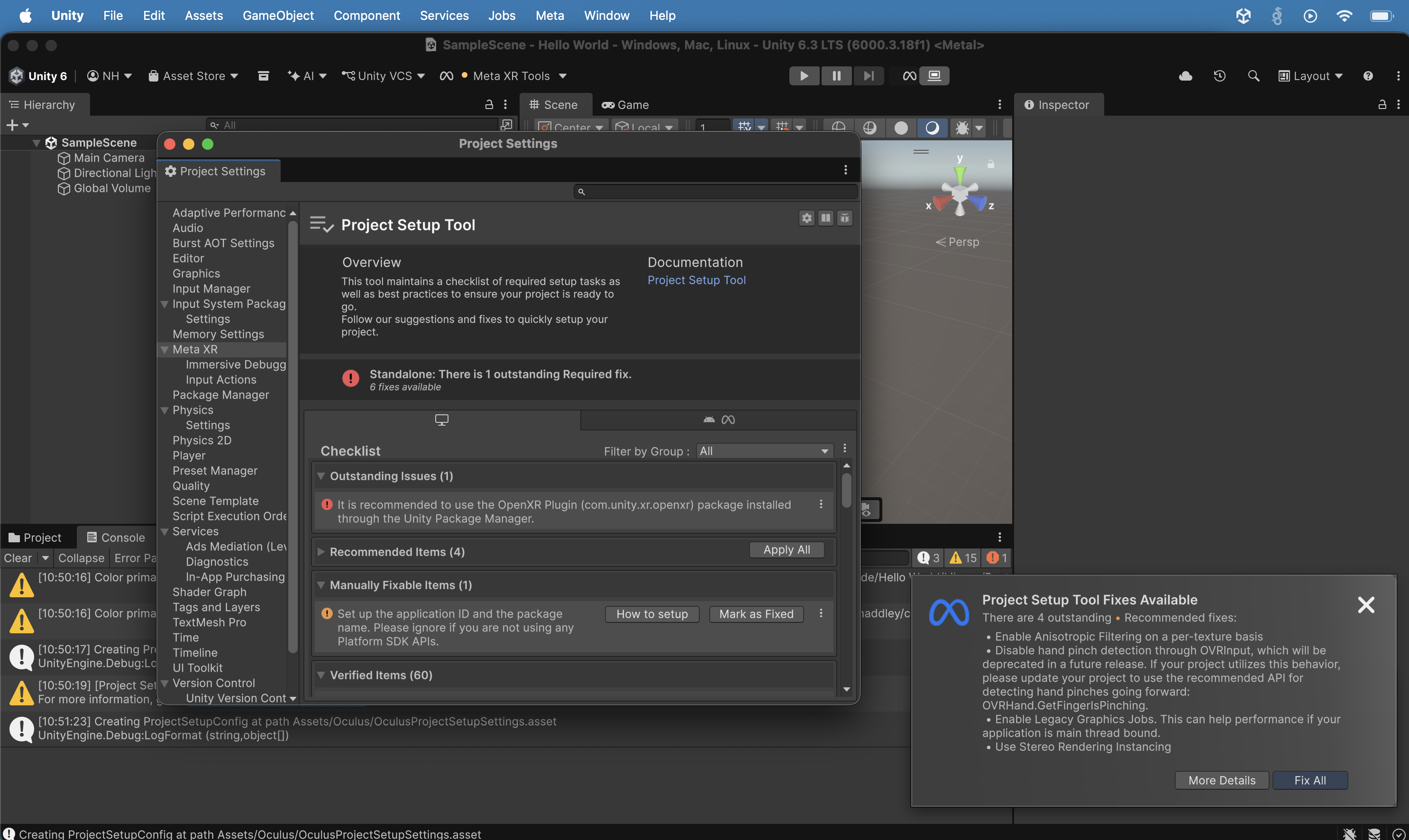Click the camera overlay icon in Scene view
This screenshot has height=840, width=1409.
866,510
